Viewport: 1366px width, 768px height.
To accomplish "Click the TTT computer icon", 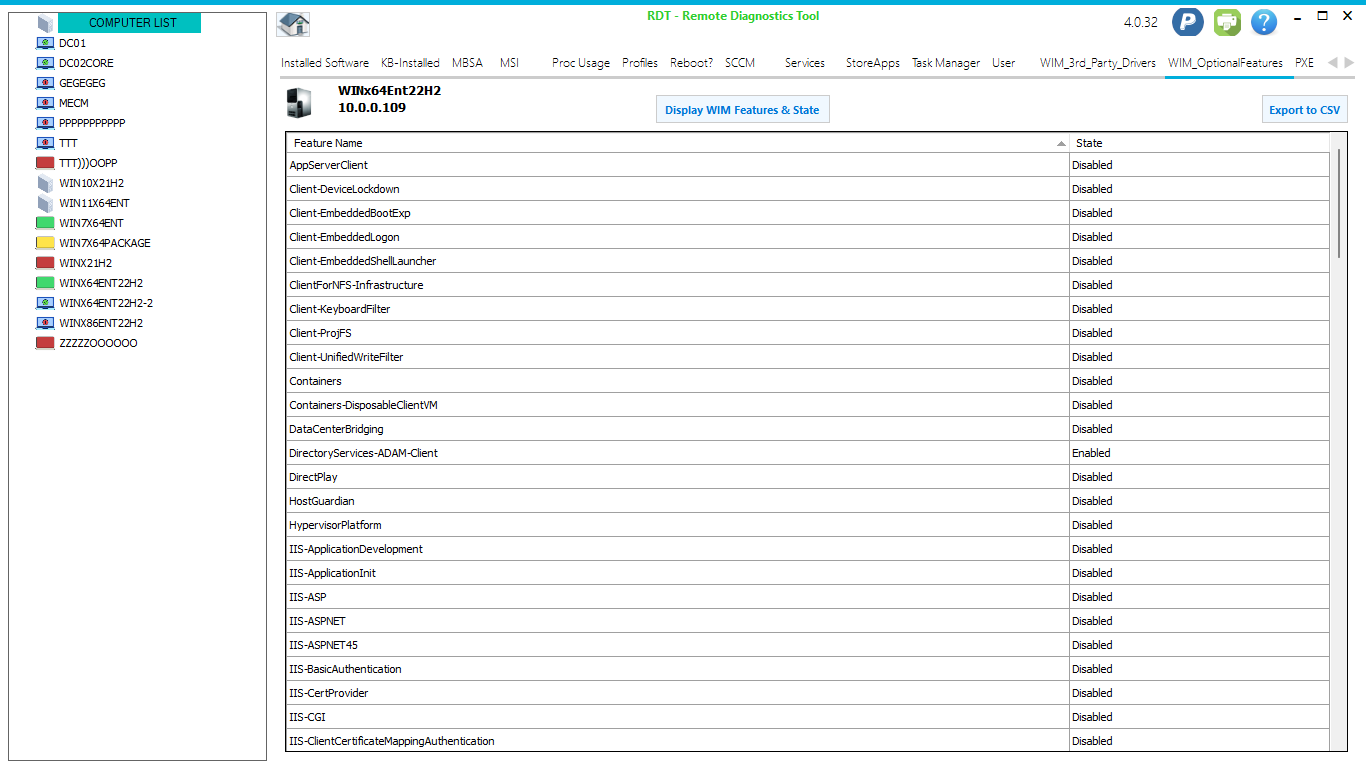I will [x=45, y=143].
